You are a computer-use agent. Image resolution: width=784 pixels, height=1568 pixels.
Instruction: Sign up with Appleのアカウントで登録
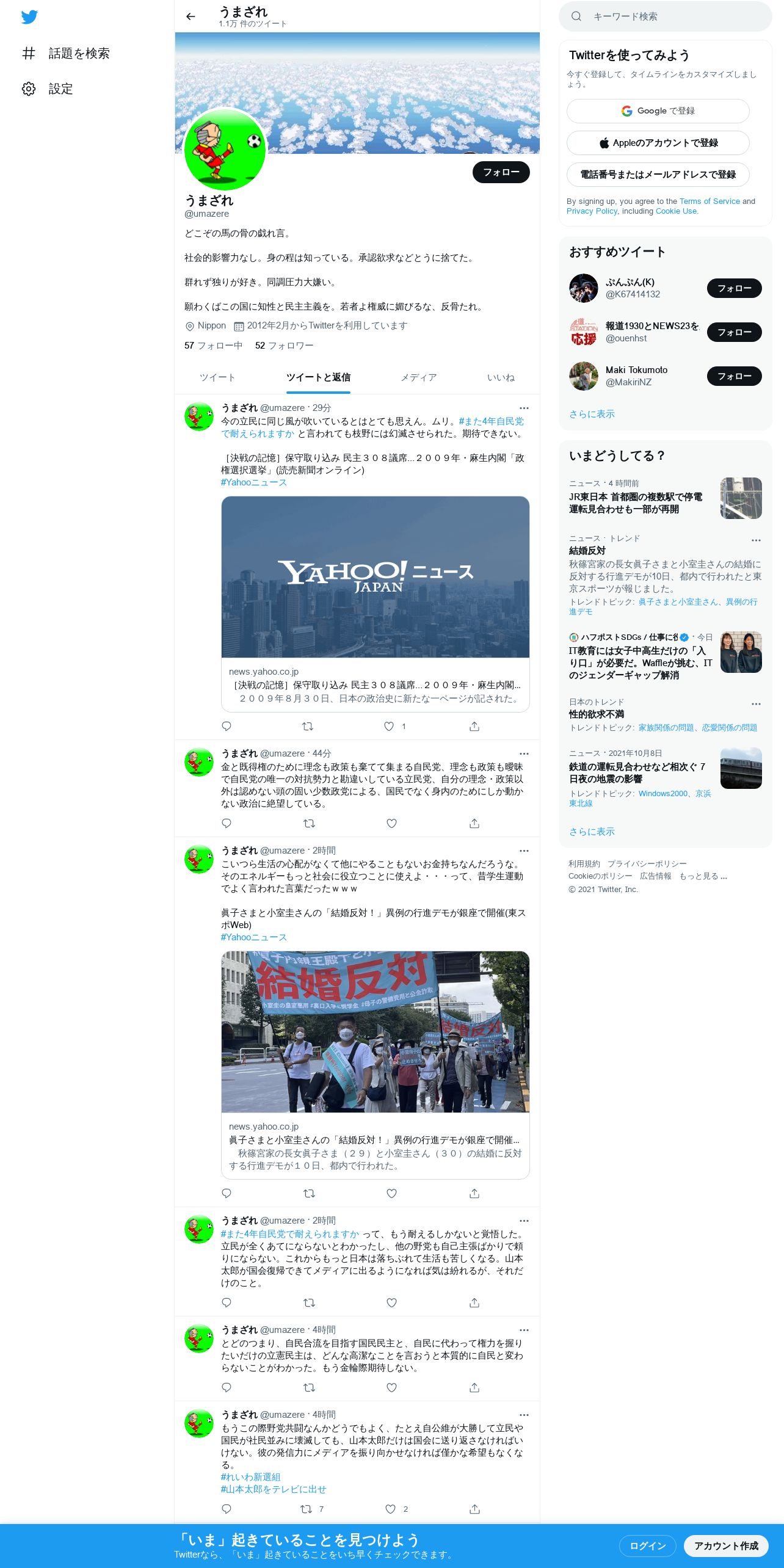click(x=658, y=143)
